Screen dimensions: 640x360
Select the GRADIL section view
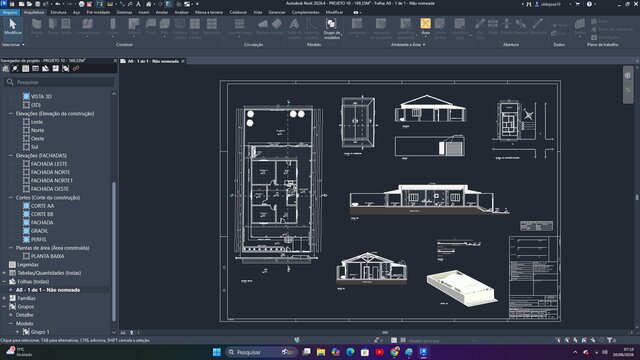(x=39, y=231)
